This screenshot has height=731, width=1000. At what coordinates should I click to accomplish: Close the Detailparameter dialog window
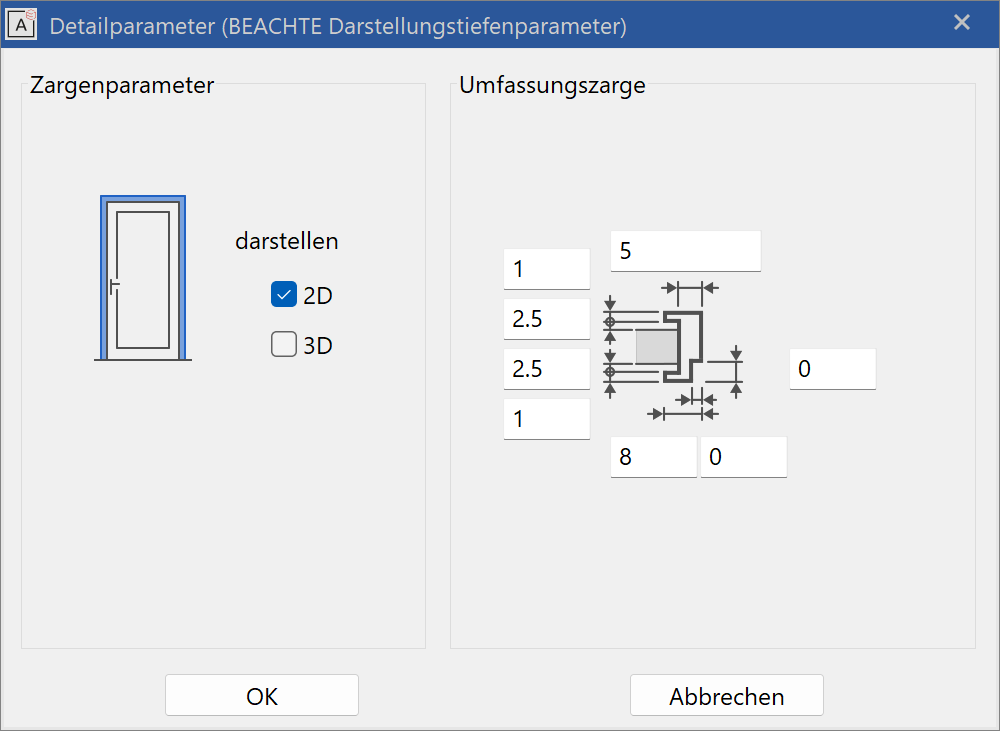(962, 23)
